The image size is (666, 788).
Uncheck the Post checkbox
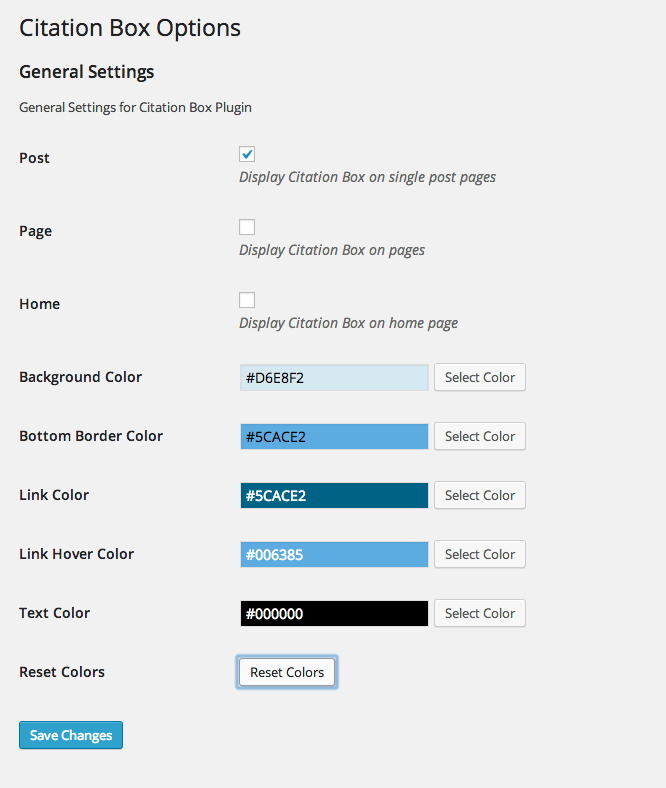point(247,154)
